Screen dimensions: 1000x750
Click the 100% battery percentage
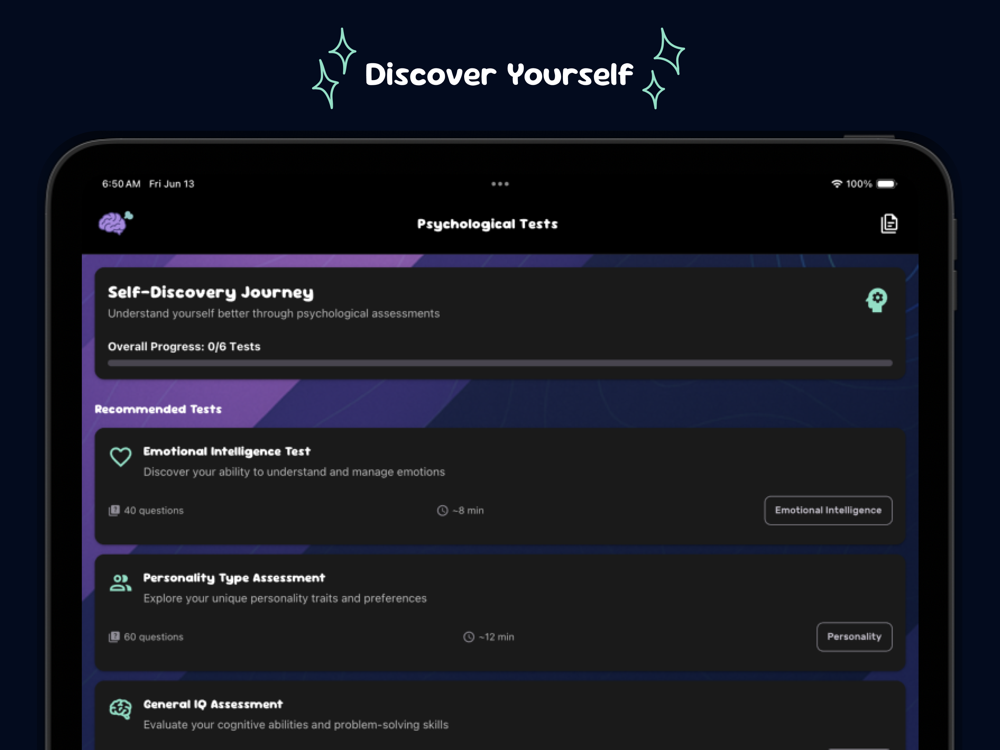pyautogui.click(x=859, y=184)
